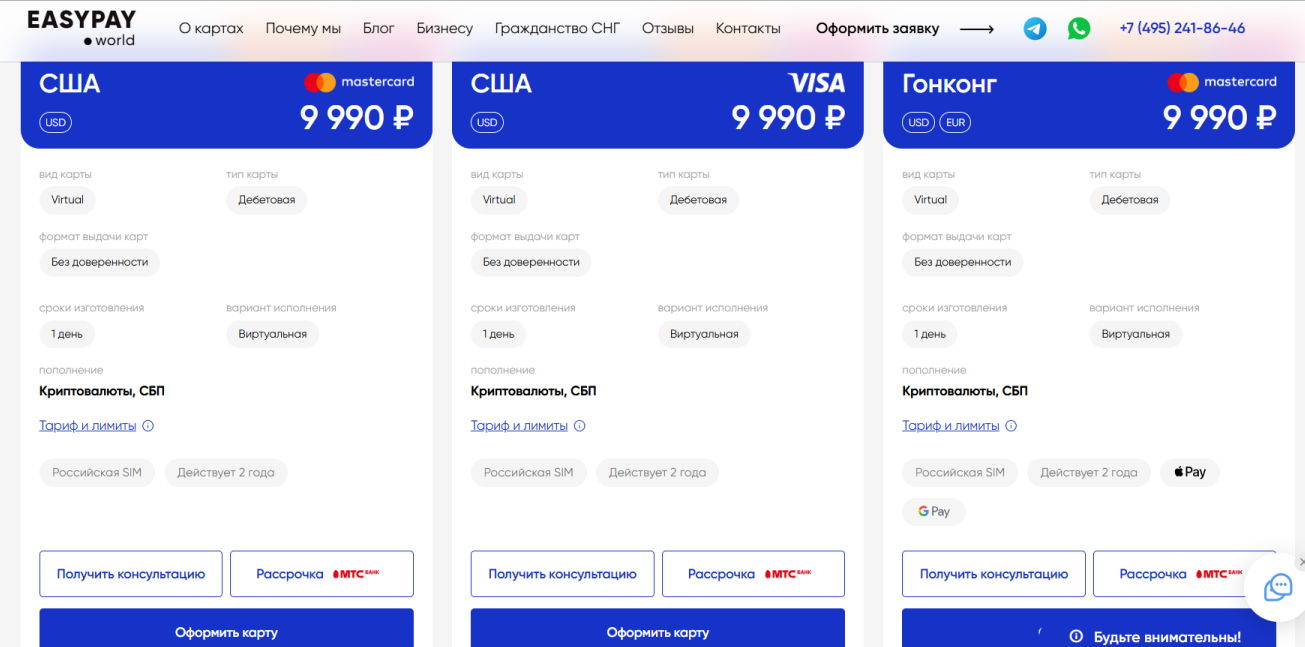Viewport: 1305px width, 647px height.
Task: Click info icon beside Hong Kong Тариф и лимиты
Action: [1011, 426]
